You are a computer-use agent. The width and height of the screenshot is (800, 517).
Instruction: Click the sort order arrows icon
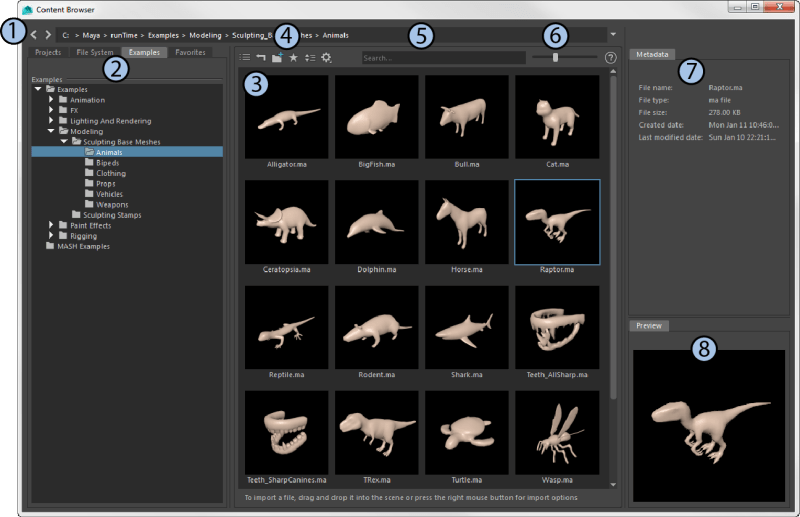pos(310,58)
